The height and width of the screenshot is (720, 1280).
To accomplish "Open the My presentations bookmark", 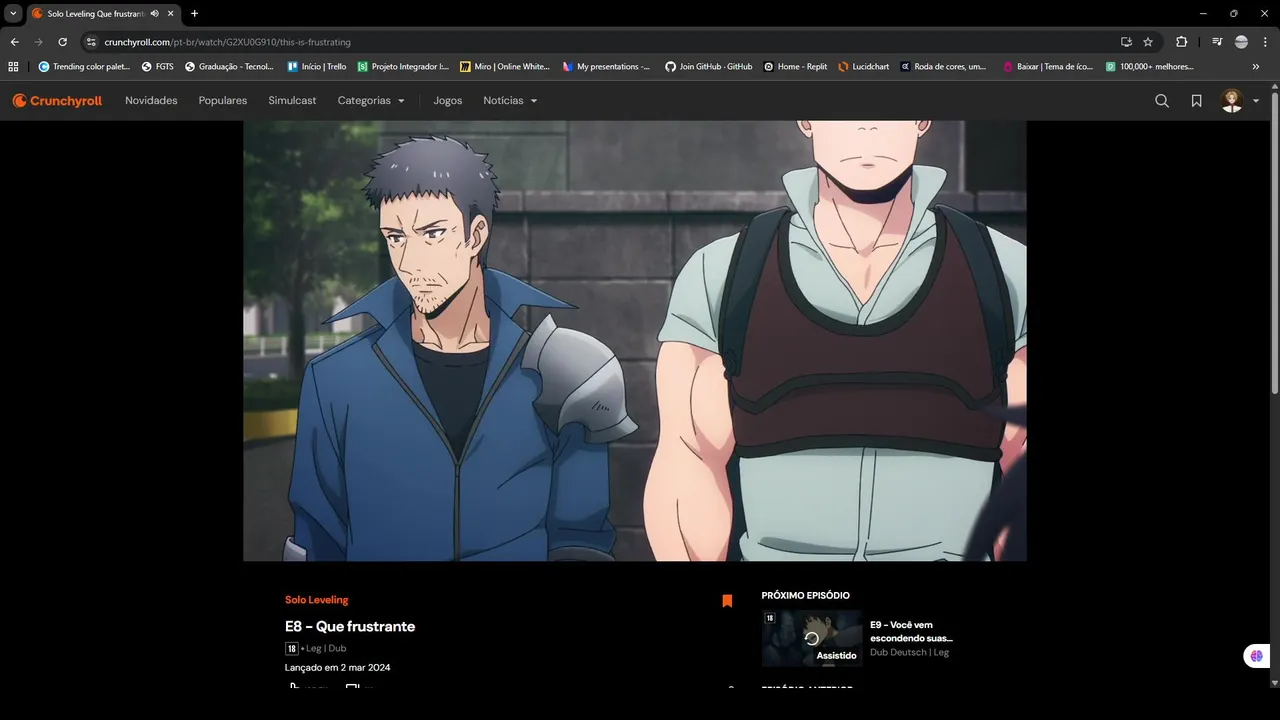I will [607, 67].
